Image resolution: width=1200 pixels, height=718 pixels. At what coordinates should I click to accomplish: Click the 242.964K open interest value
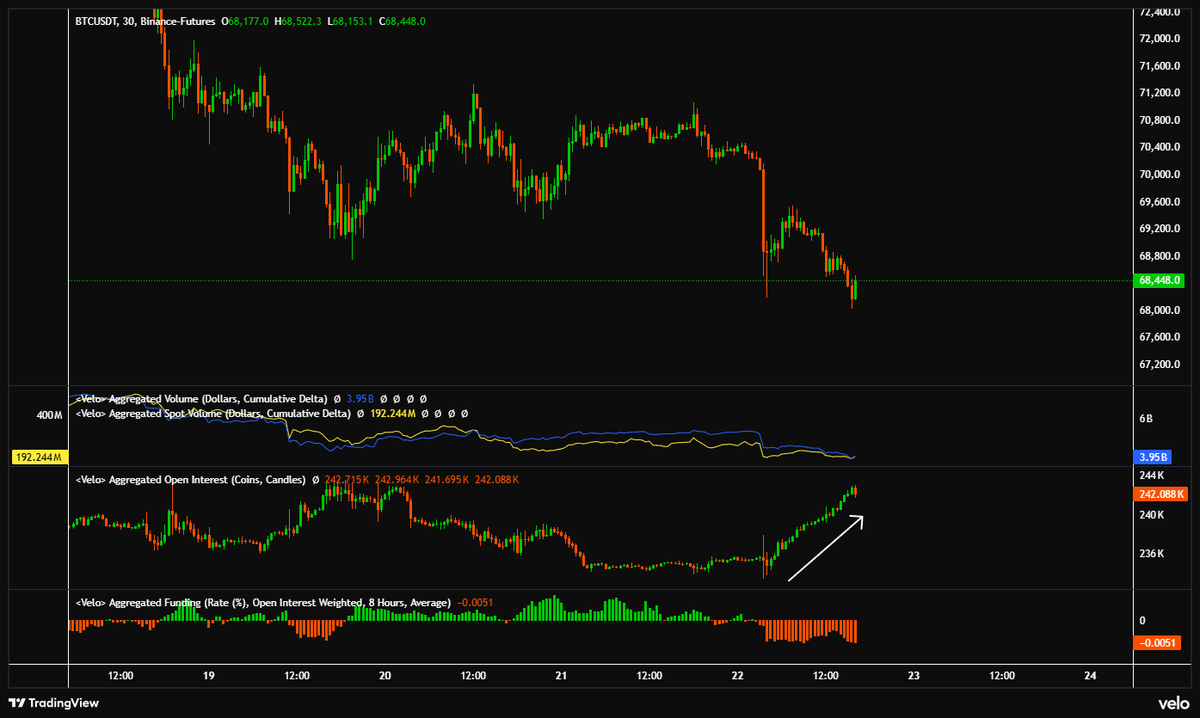coord(397,480)
